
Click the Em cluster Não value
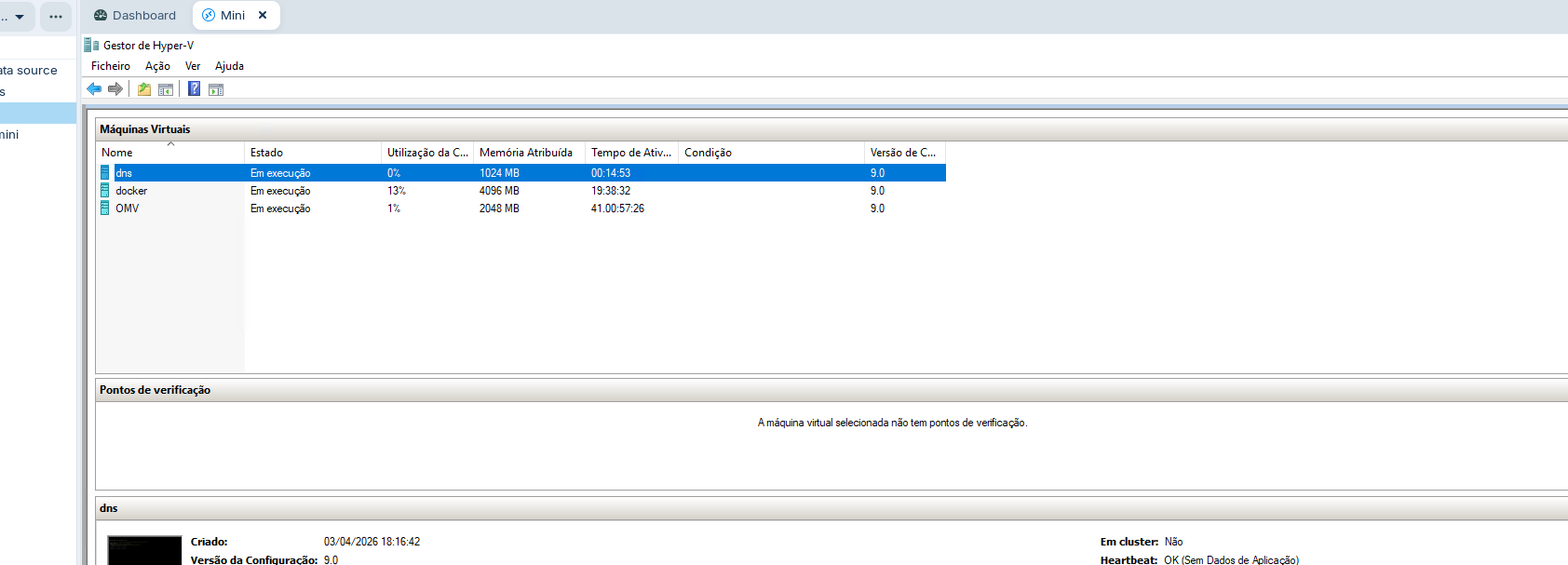click(x=1173, y=542)
